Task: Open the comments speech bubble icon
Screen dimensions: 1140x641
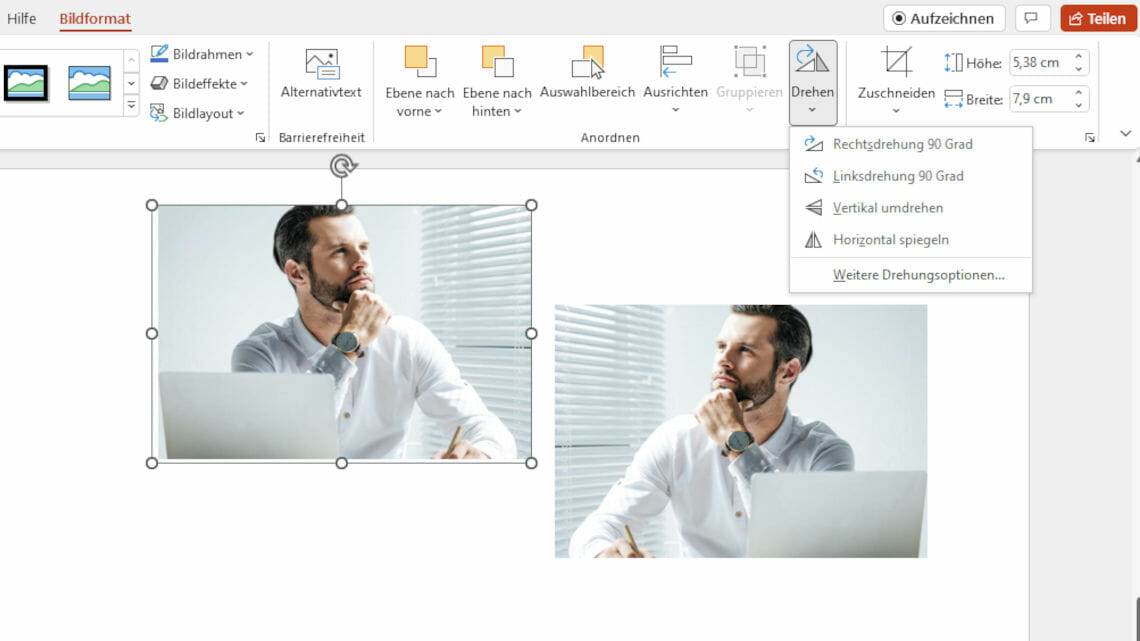Action: [1031, 18]
